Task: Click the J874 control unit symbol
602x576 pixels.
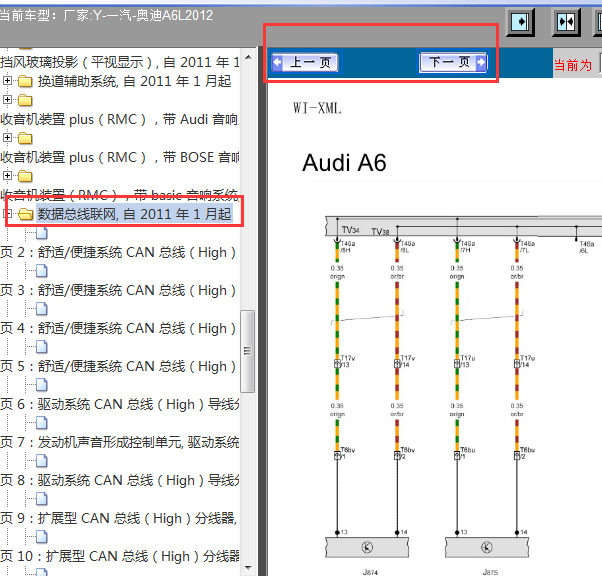Action: pyautogui.click(x=367, y=547)
